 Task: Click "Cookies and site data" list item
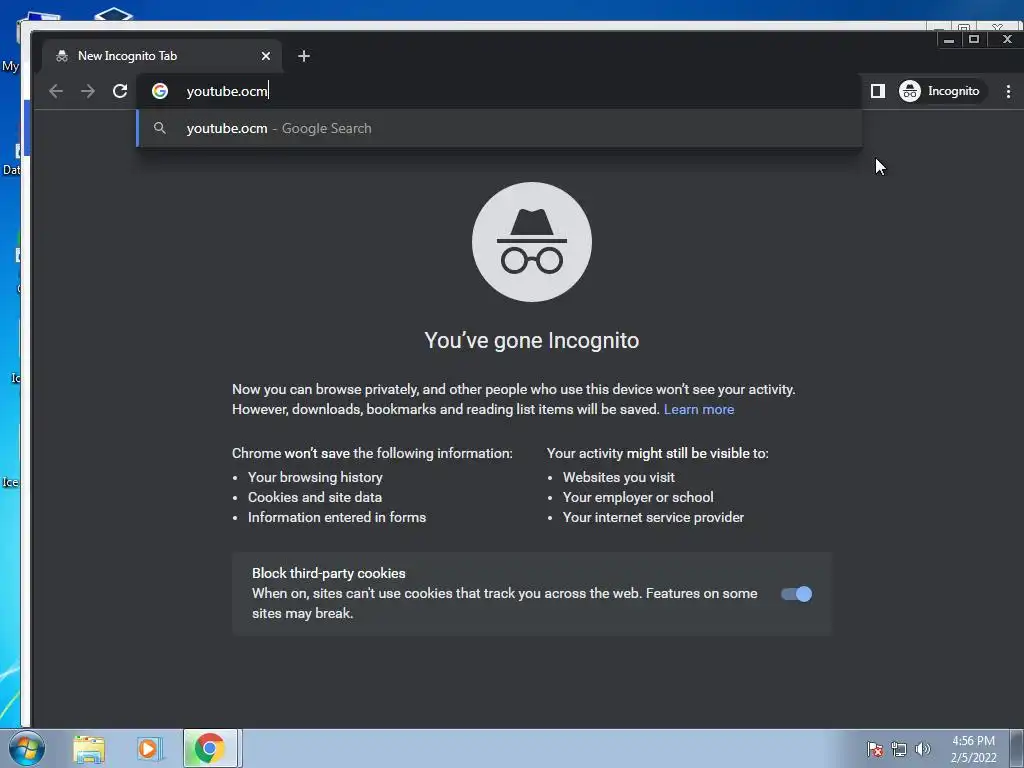tap(315, 498)
